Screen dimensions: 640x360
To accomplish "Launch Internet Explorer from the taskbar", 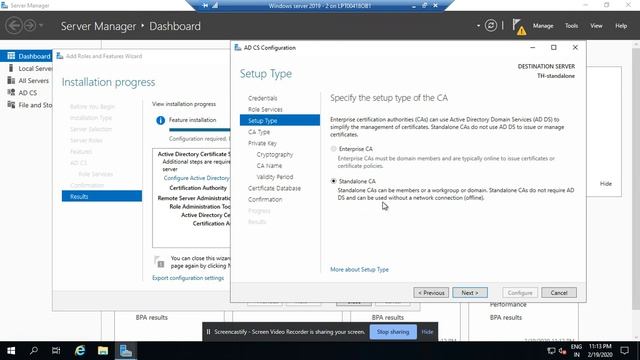I will [80, 351].
